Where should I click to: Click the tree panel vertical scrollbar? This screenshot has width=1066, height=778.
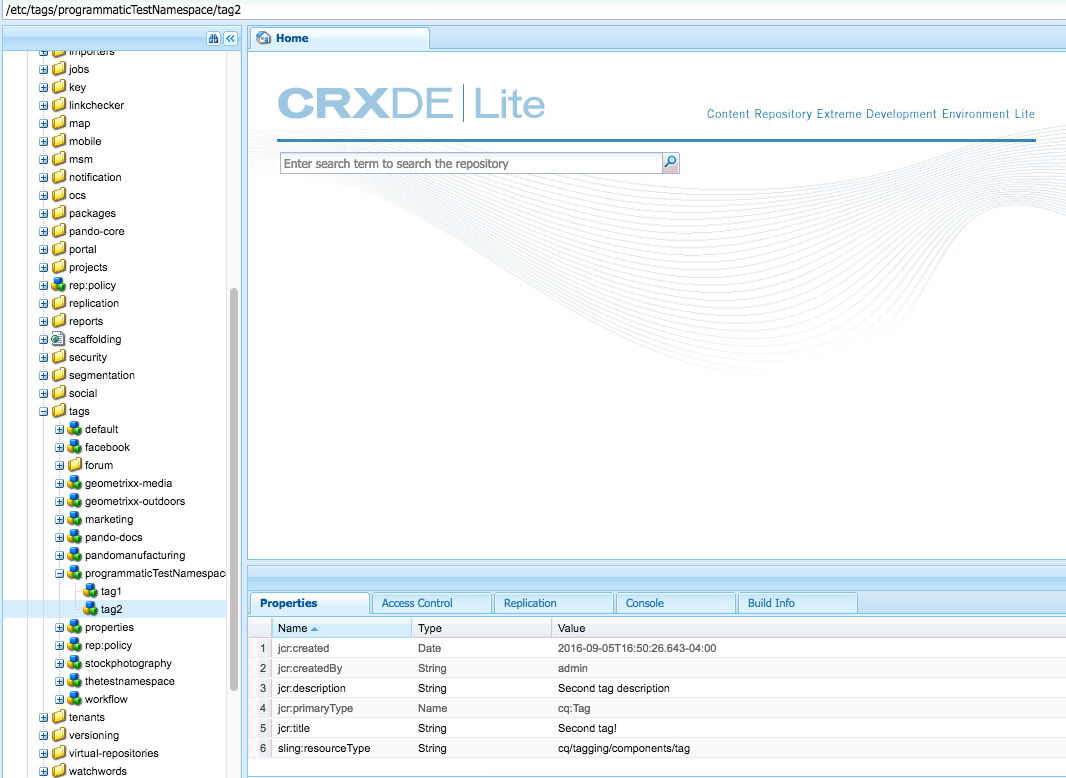tap(234, 490)
